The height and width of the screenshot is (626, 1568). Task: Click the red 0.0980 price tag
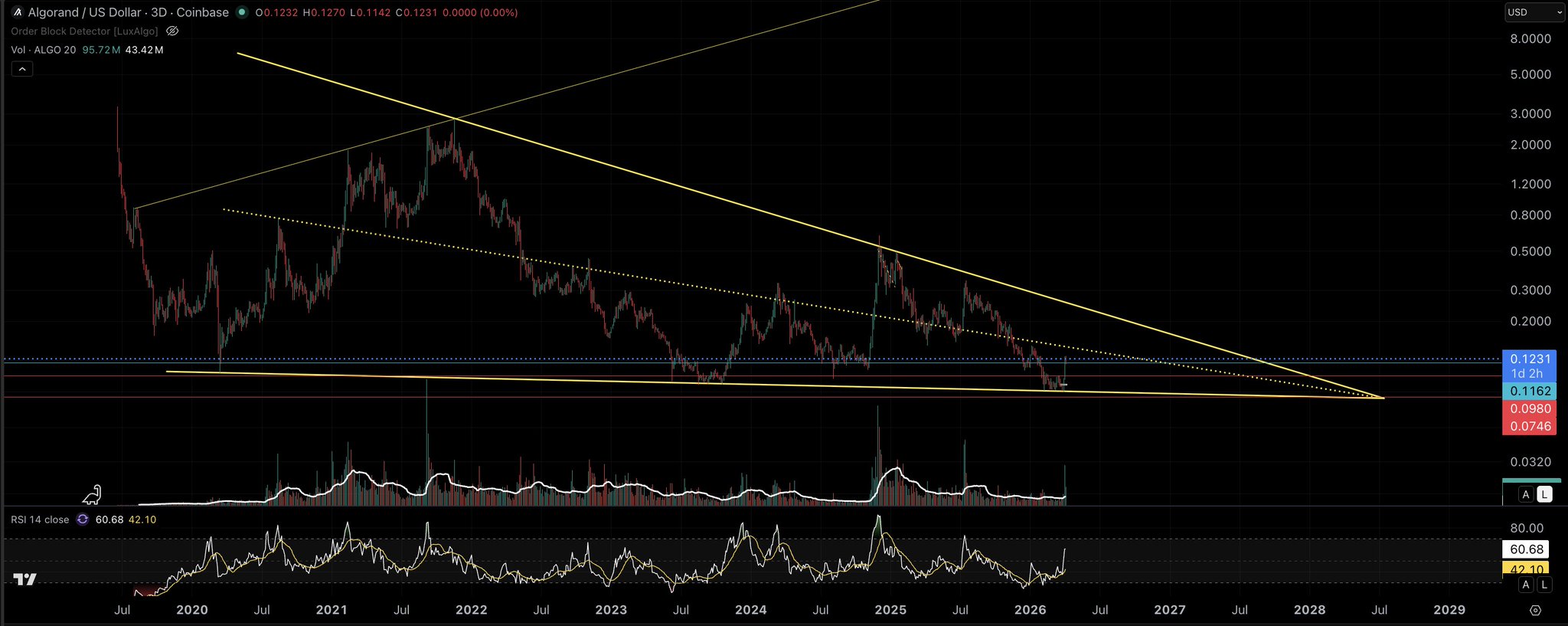pyautogui.click(x=1530, y=409)
